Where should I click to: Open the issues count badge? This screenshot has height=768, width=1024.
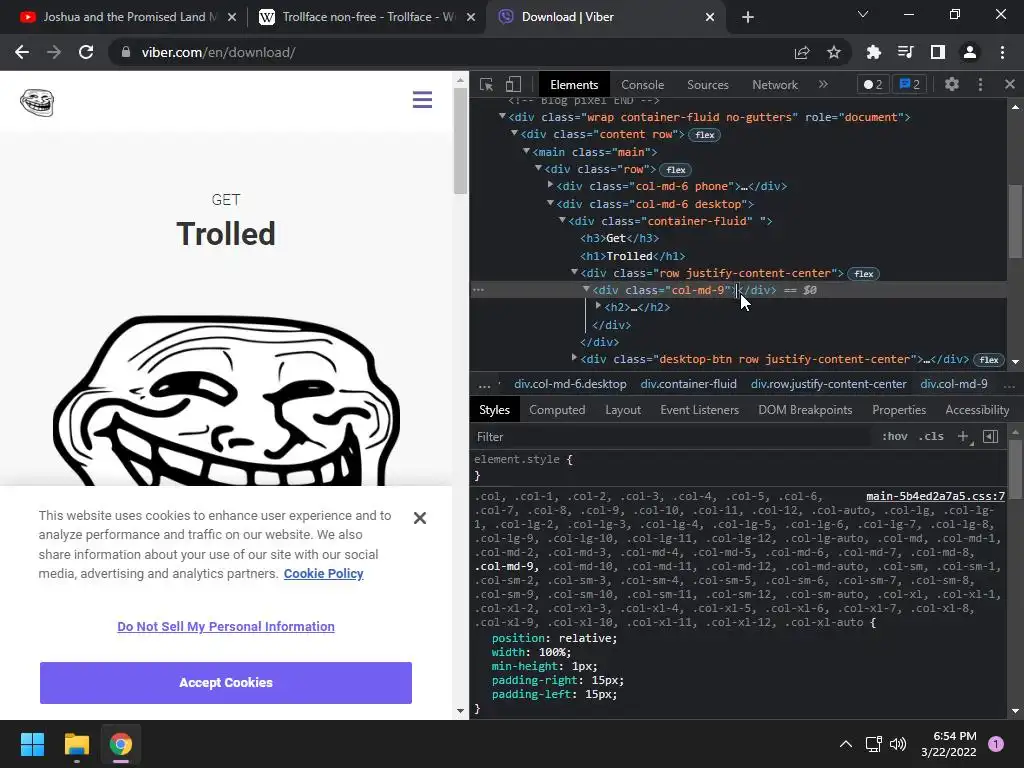910,84
